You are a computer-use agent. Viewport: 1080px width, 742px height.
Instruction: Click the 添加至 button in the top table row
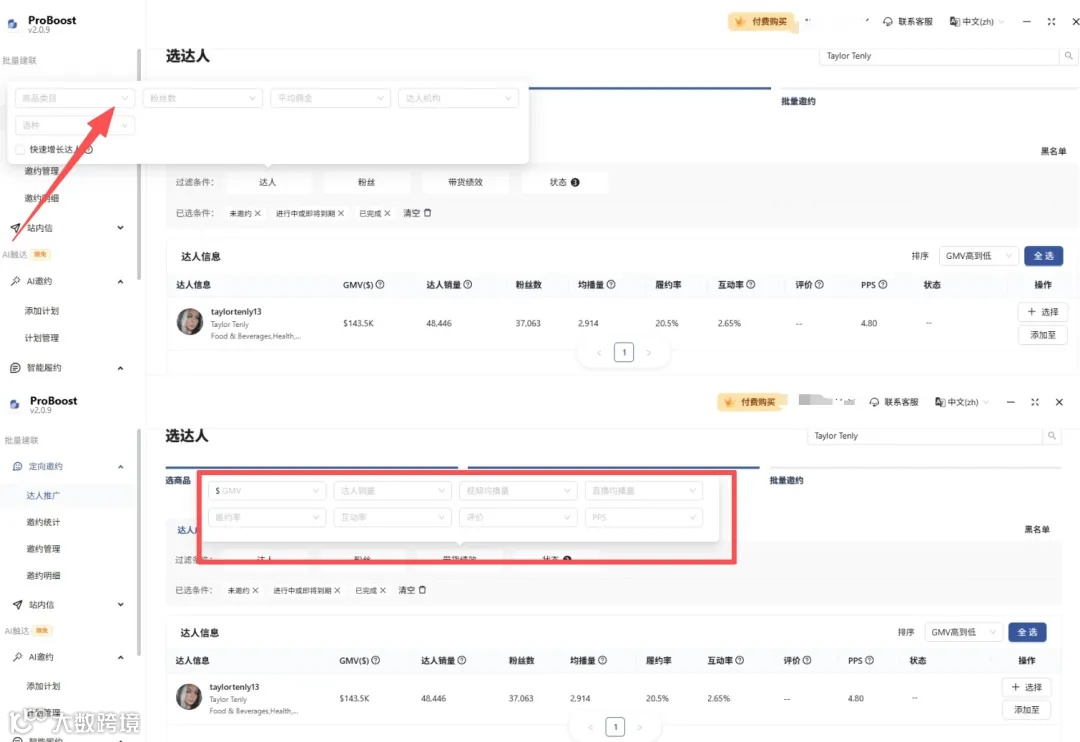coord(1043,335)
